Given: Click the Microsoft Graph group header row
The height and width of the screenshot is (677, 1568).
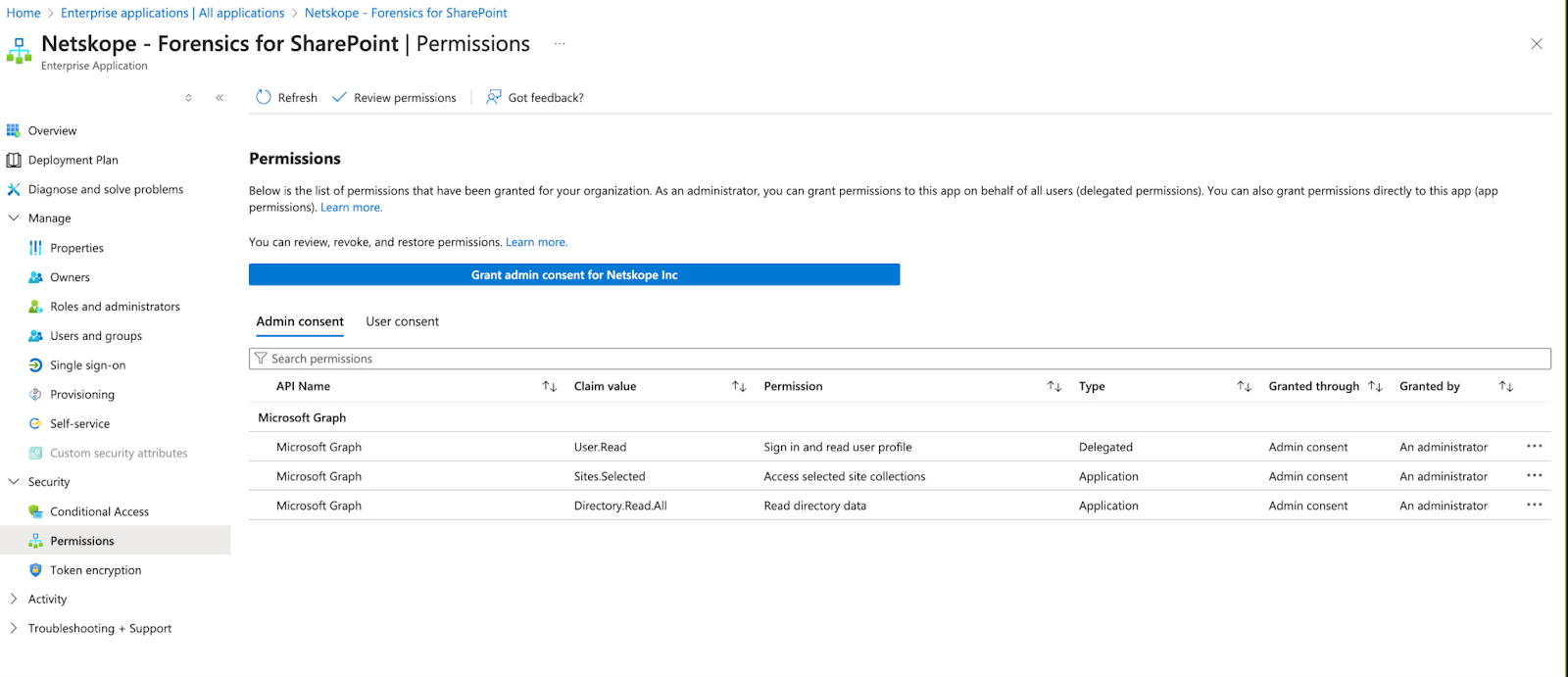Looking at the screenshot, I should [900, 417].
